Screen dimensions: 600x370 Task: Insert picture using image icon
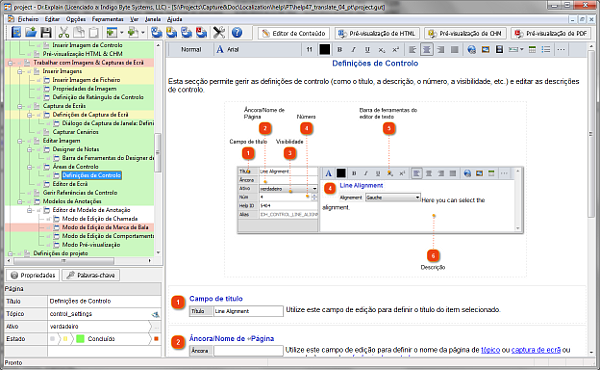(486, 49)
